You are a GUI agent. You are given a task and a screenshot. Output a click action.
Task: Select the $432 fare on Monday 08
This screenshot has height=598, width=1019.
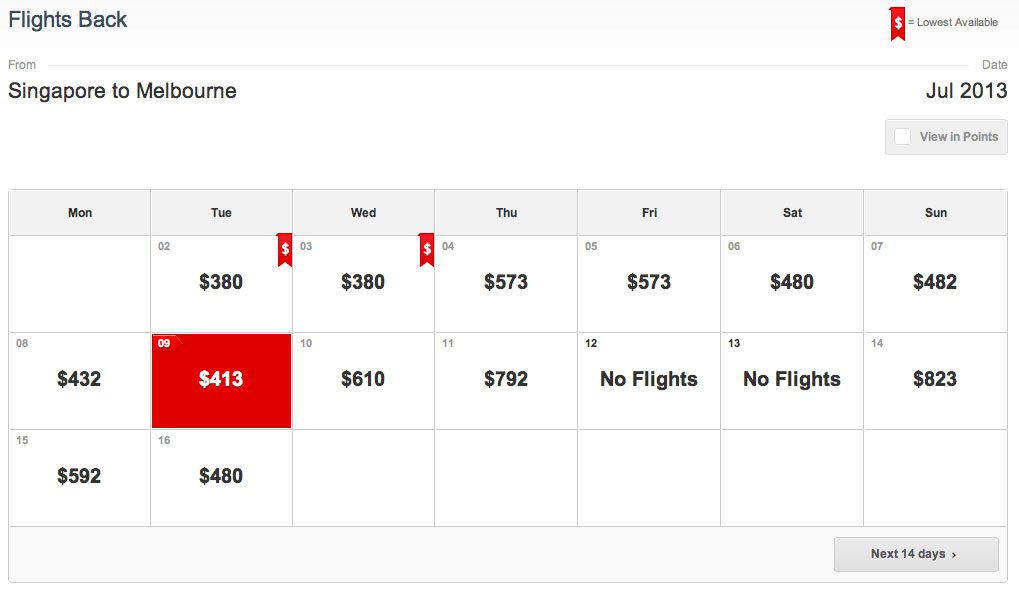[x=79, y=379]
